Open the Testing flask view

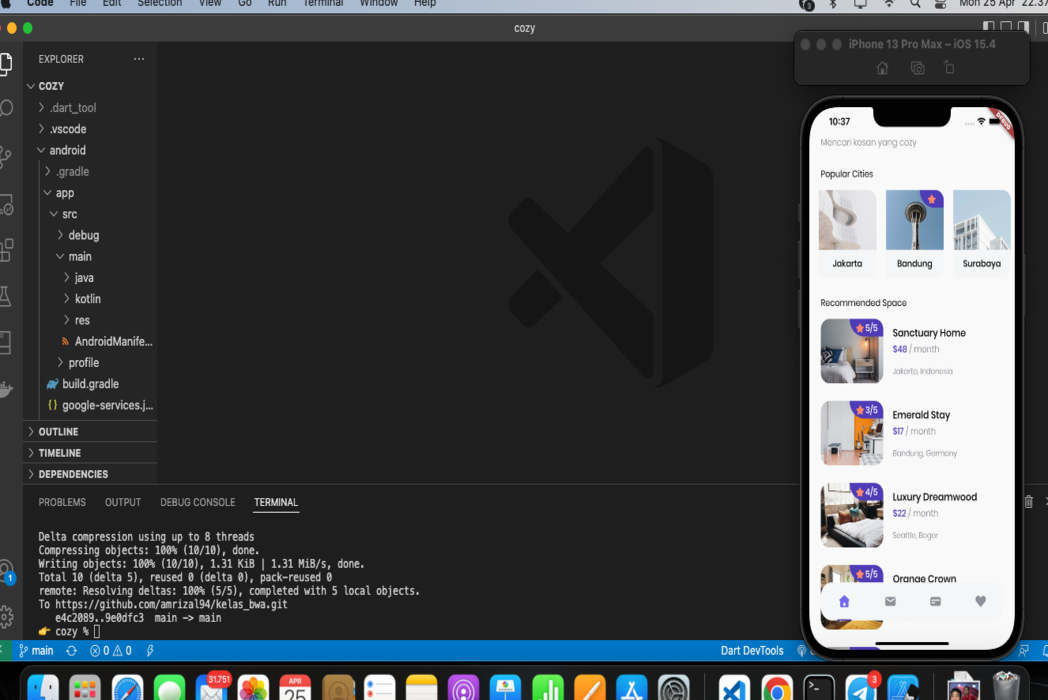coord(6,296)
